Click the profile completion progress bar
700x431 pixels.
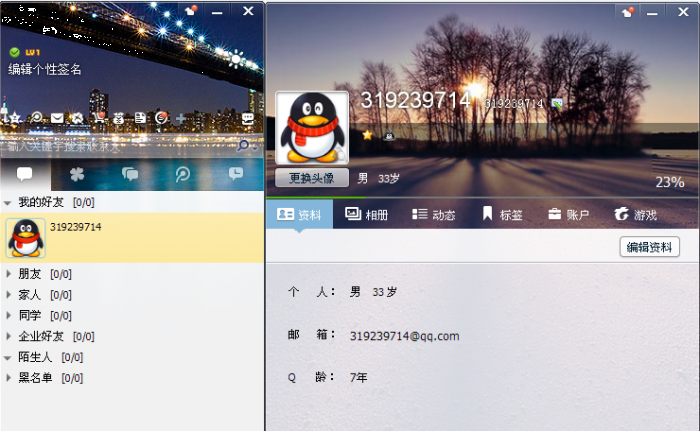click(x=483, y=197)
